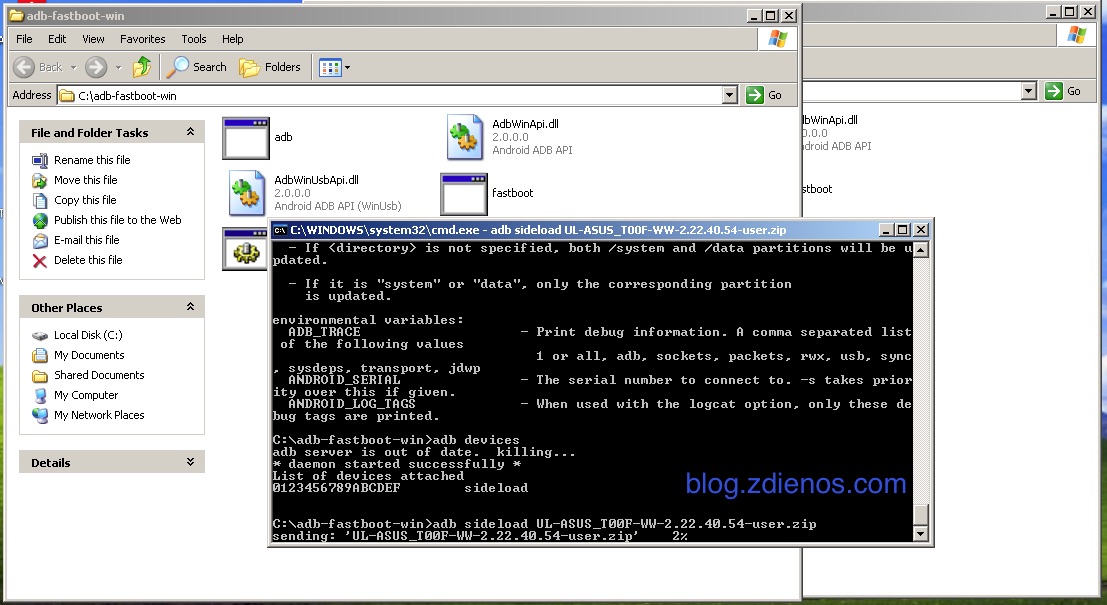Click Rename this file
The height and width of the screenshot is (605, 1107).
click(92, 160)
